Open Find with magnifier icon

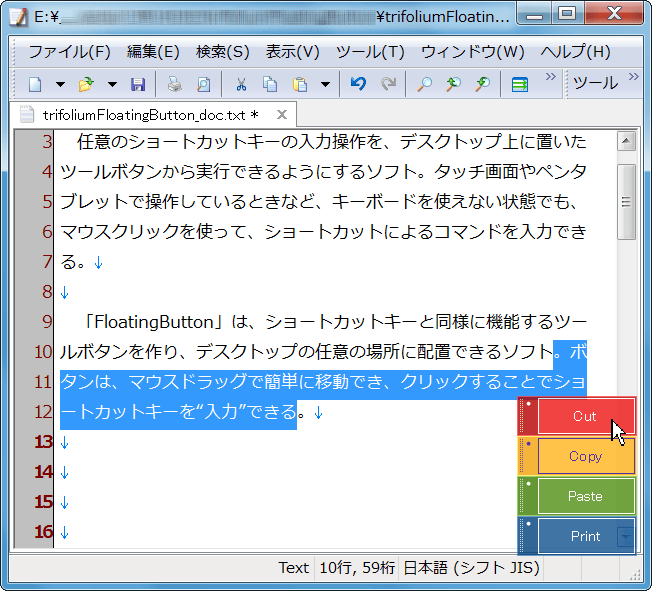click(x=424, y=84)
